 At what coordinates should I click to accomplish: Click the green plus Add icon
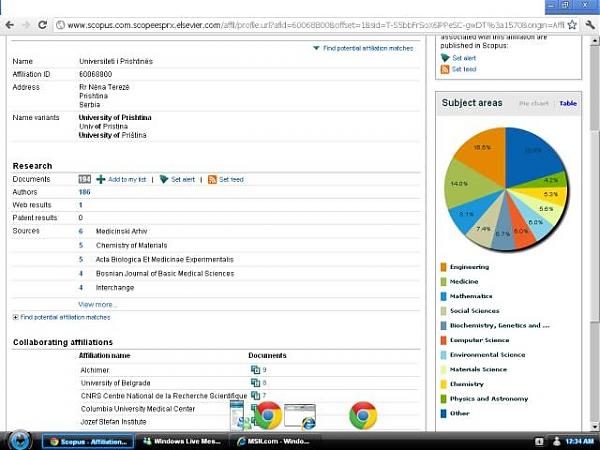coord(101,179)
